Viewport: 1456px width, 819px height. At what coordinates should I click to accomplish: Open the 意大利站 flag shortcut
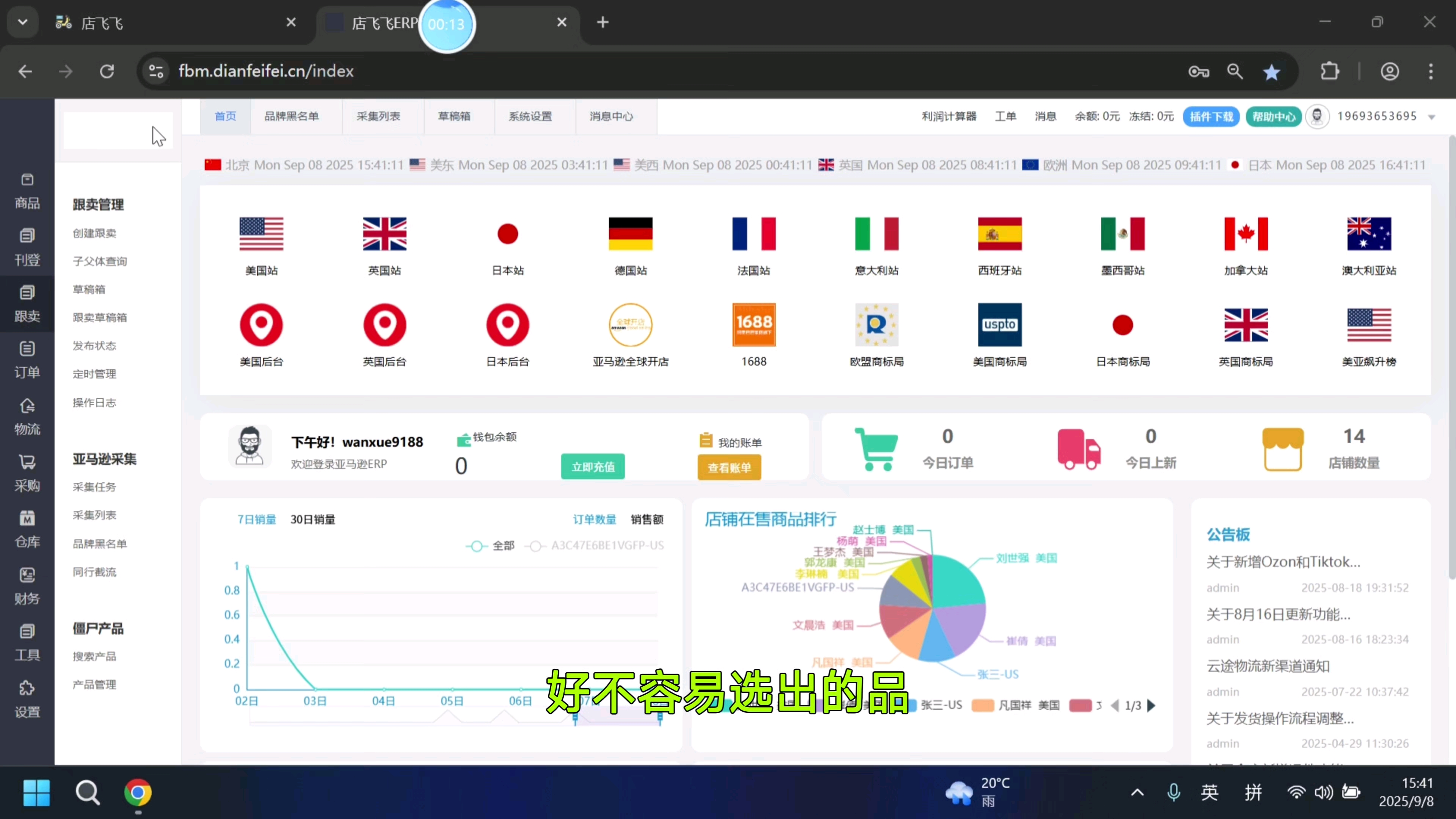click(877, 234)
